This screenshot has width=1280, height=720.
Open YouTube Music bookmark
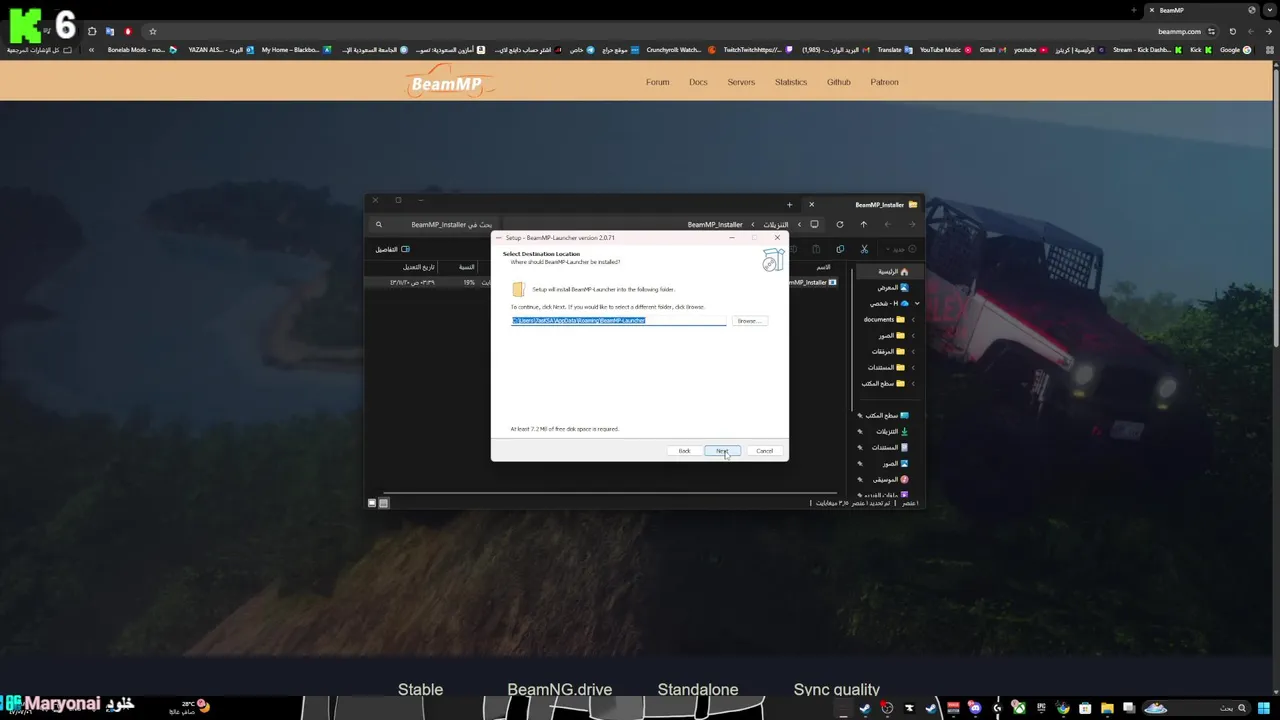[945, 50]
